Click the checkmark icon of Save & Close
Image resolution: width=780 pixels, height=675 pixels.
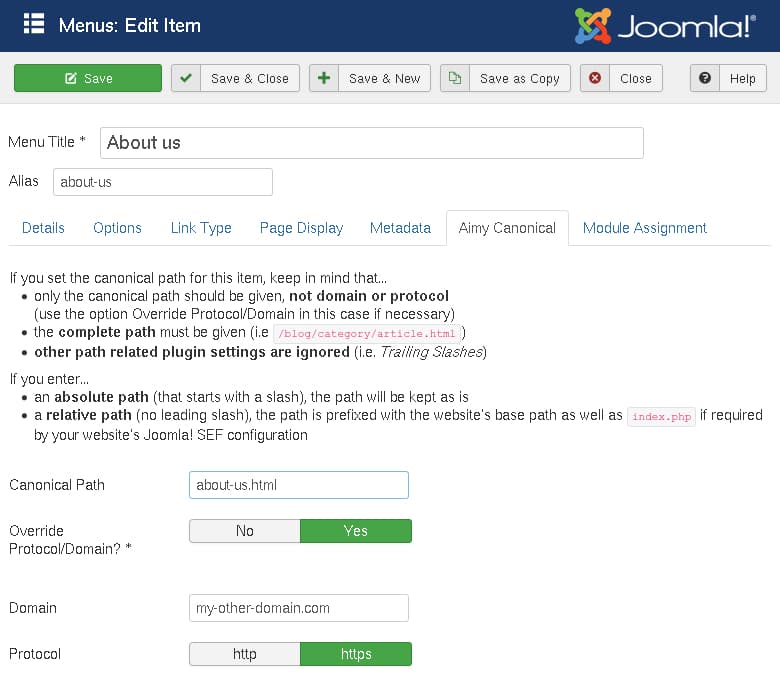(186, 78)
